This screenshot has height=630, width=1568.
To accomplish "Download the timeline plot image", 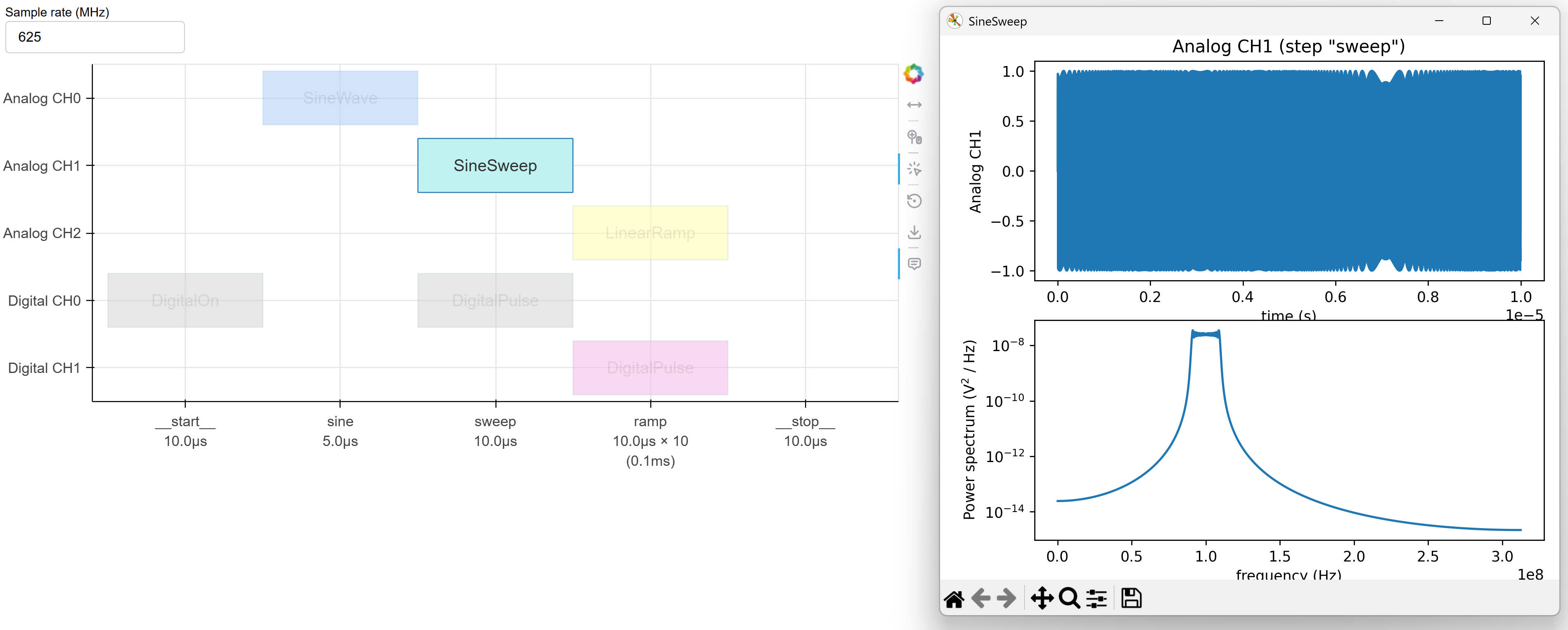I will pos(914,232).
